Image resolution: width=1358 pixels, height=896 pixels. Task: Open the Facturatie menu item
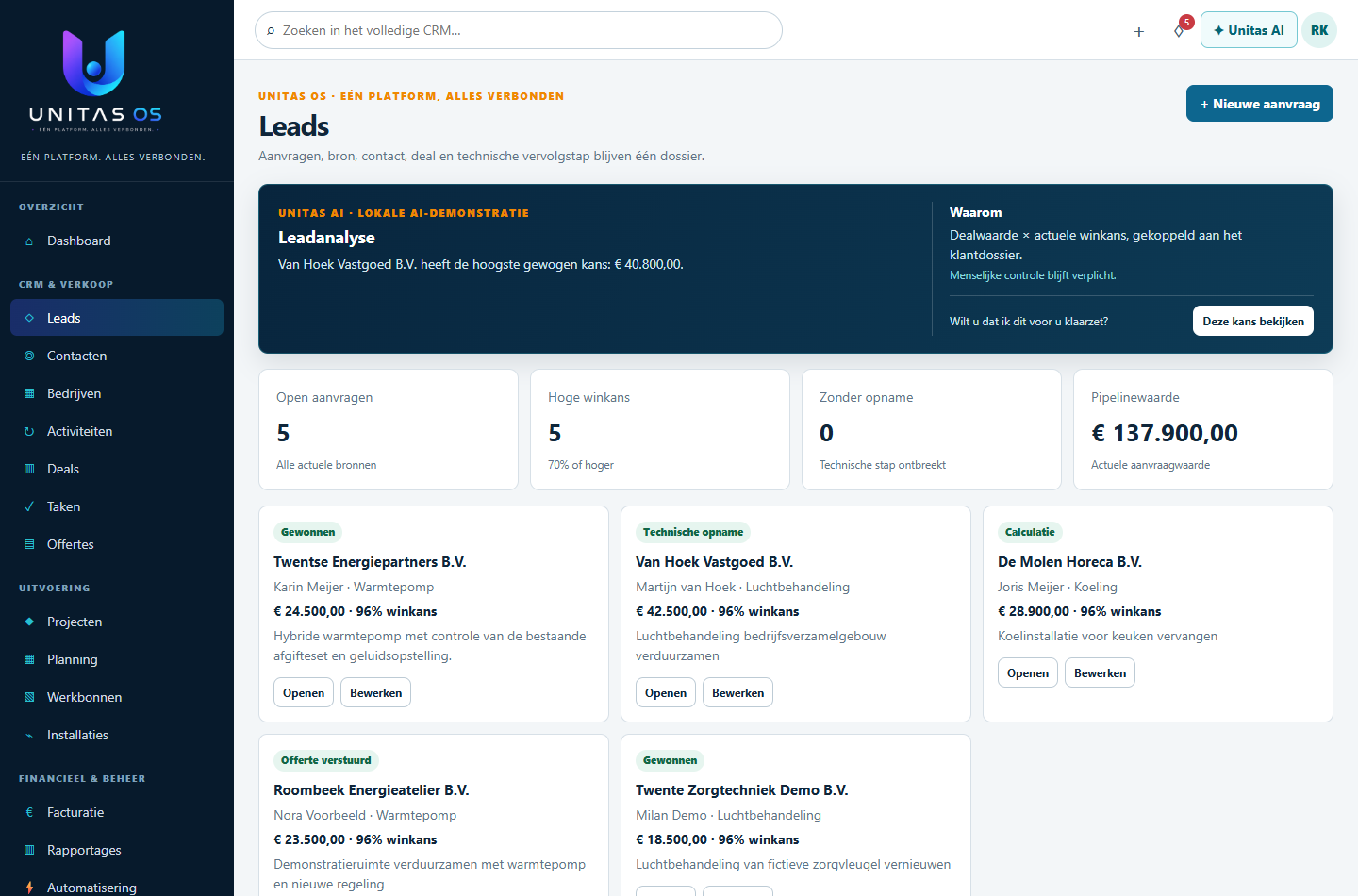point(117,812)
